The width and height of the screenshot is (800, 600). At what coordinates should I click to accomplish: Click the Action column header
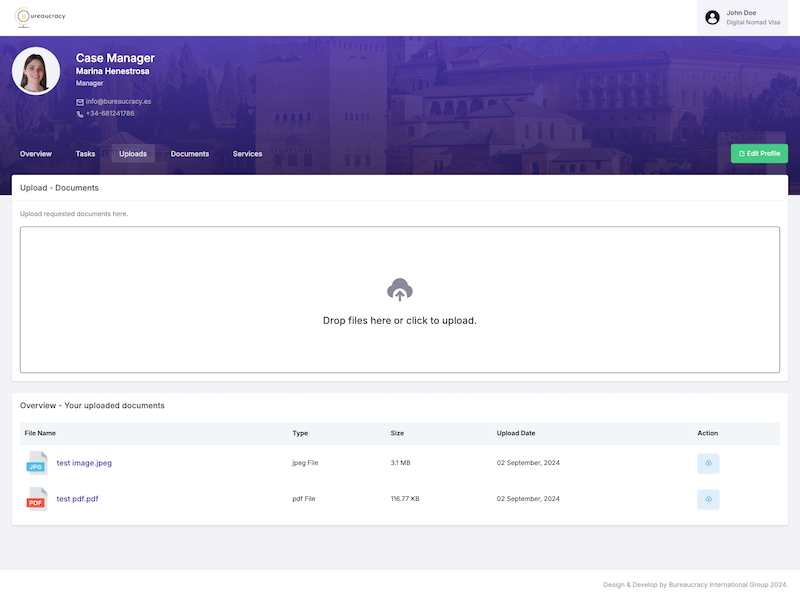coord(708,433)
